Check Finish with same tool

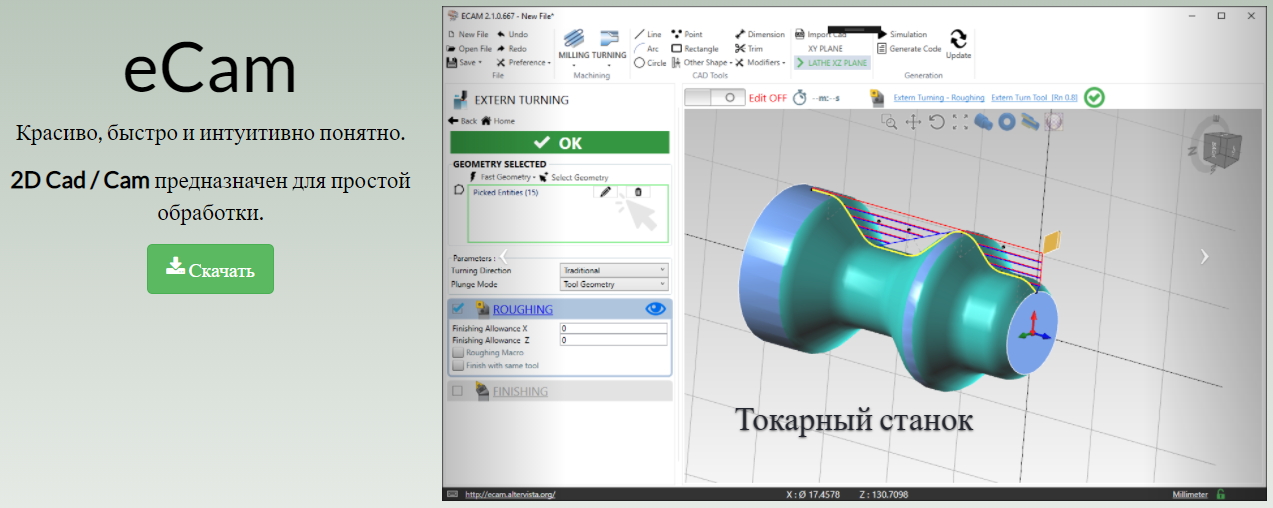[457, 365]
